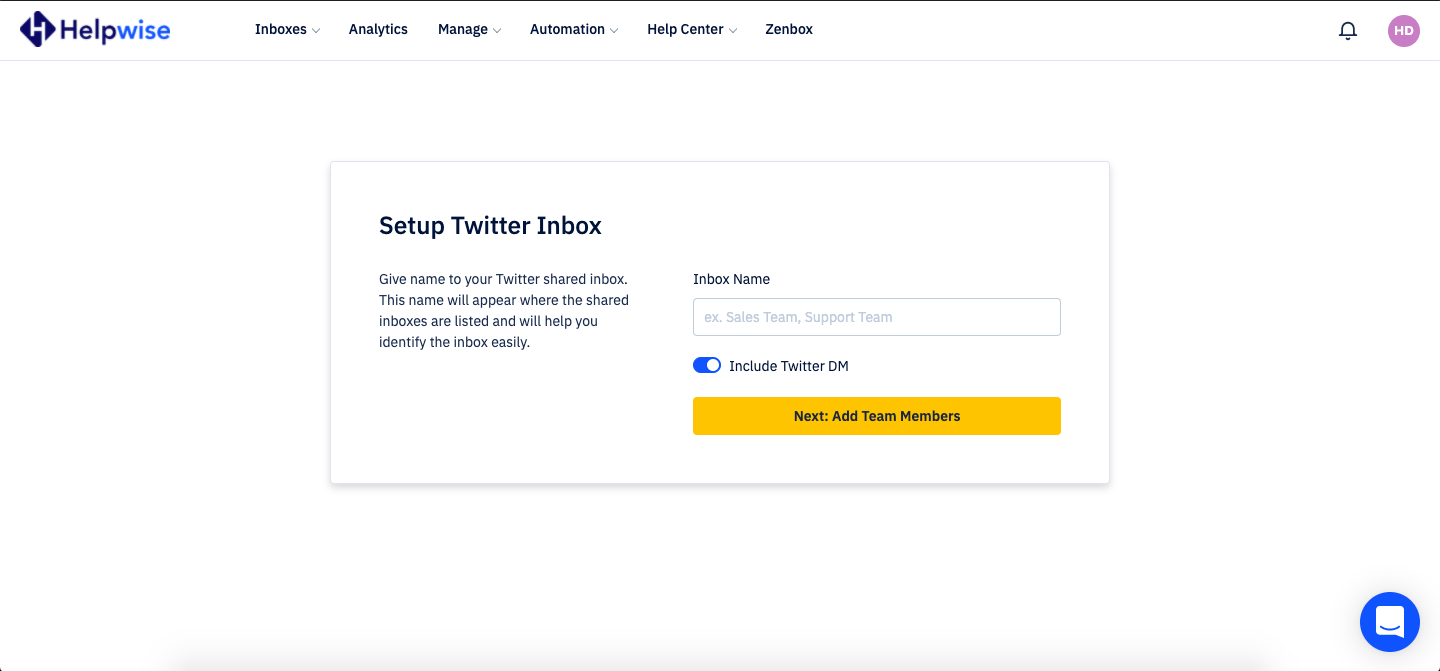Click the Helpwise logo
The height and width of the screenshot is (671, 1440).
click(x=95, y=29)
